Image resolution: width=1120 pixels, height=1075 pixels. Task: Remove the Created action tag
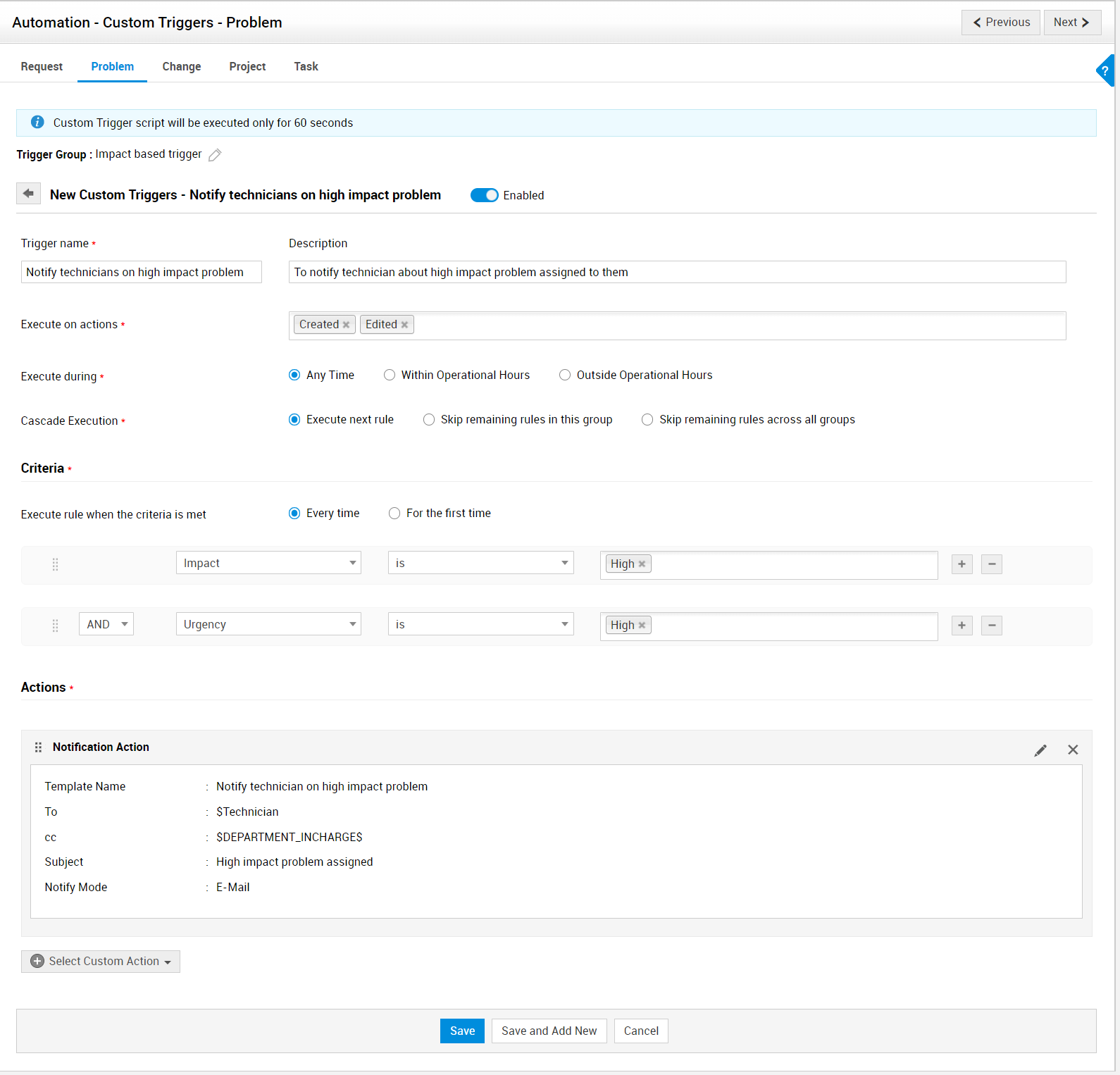346,325
